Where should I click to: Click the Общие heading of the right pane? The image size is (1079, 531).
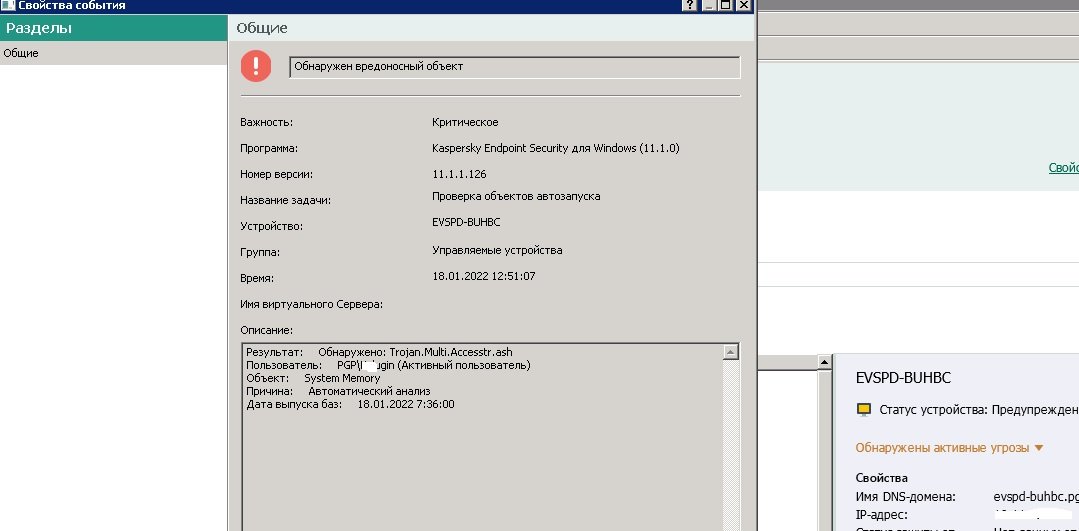261,28
